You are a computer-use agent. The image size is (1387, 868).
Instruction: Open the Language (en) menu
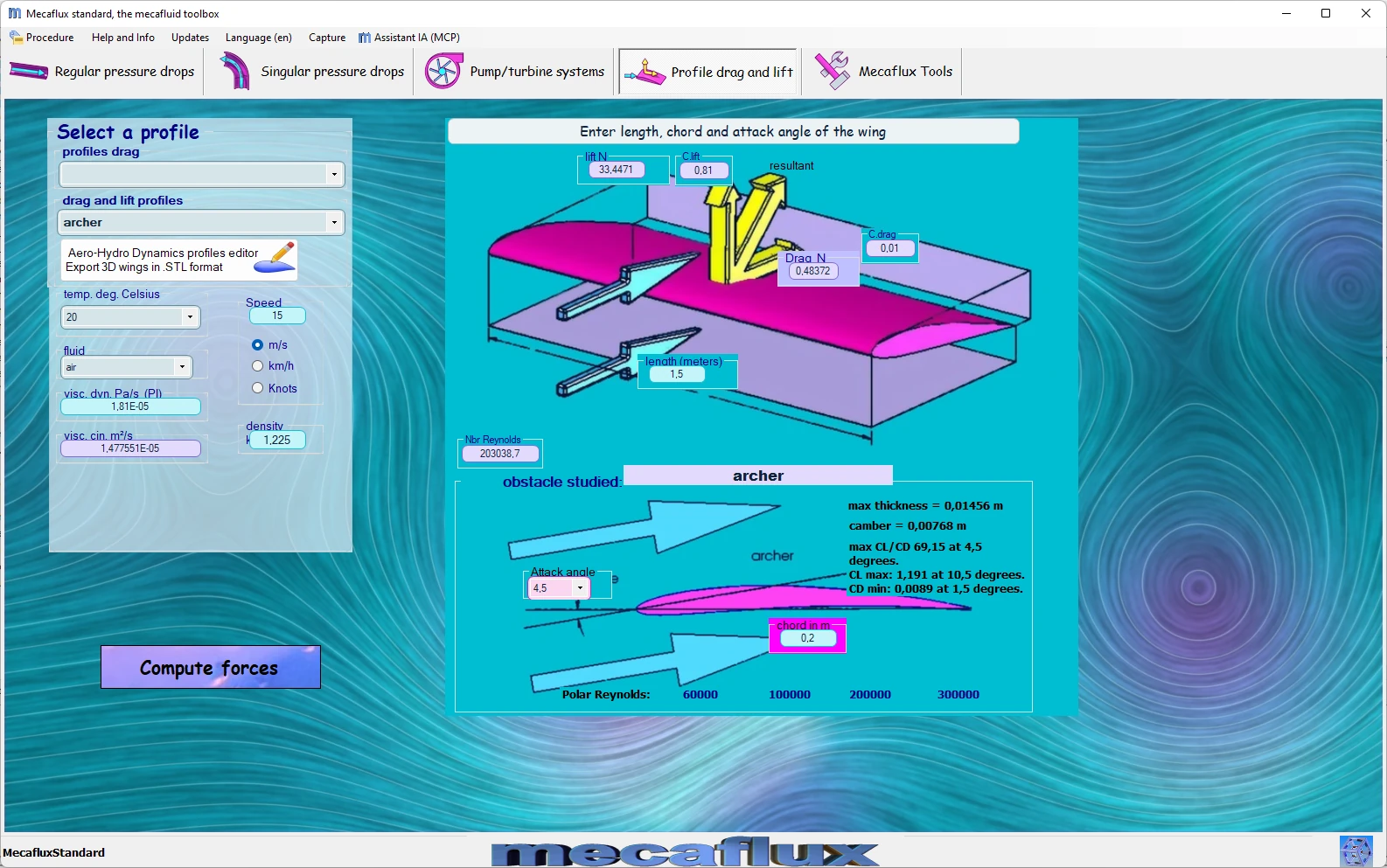tap(258, 38)
